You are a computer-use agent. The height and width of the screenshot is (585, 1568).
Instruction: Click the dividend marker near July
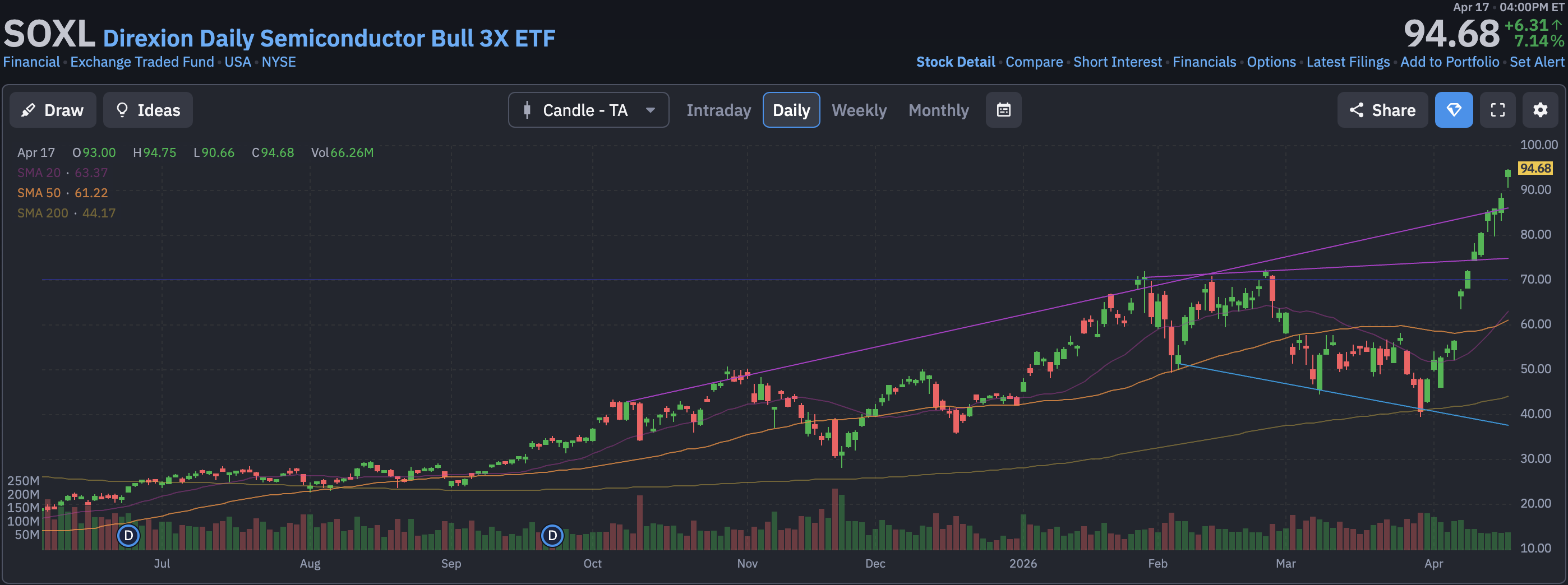pyautogui.click(x=128, y=536)
